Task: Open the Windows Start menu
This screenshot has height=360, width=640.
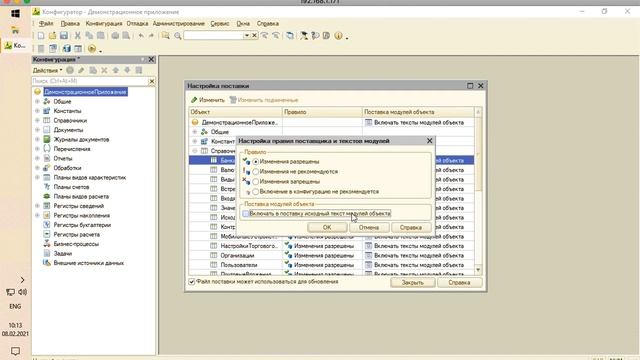Action: (x=16, y=13)
